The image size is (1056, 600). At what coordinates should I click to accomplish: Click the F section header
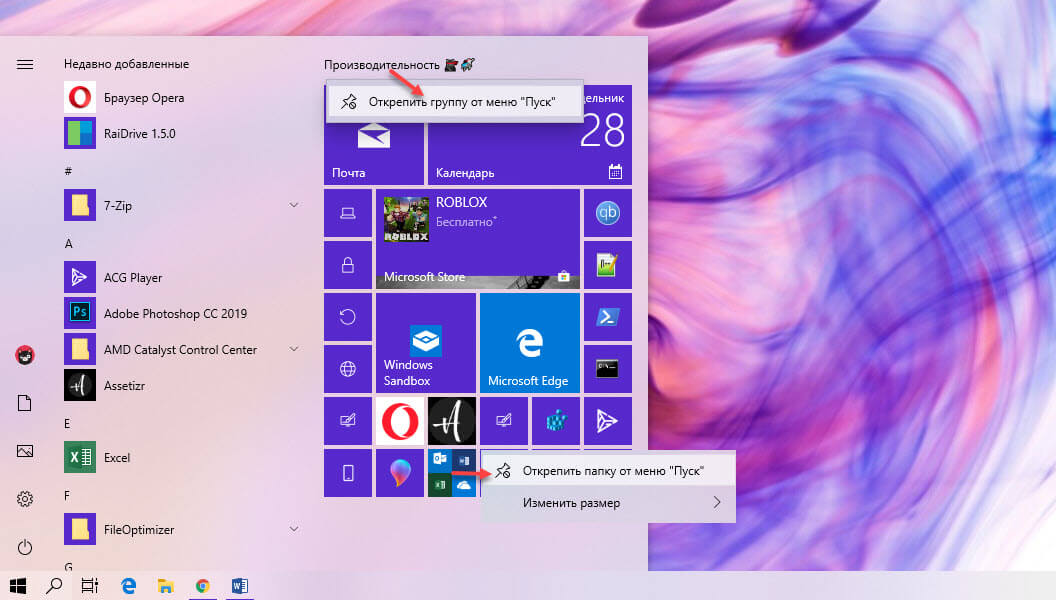pos(67,496)
